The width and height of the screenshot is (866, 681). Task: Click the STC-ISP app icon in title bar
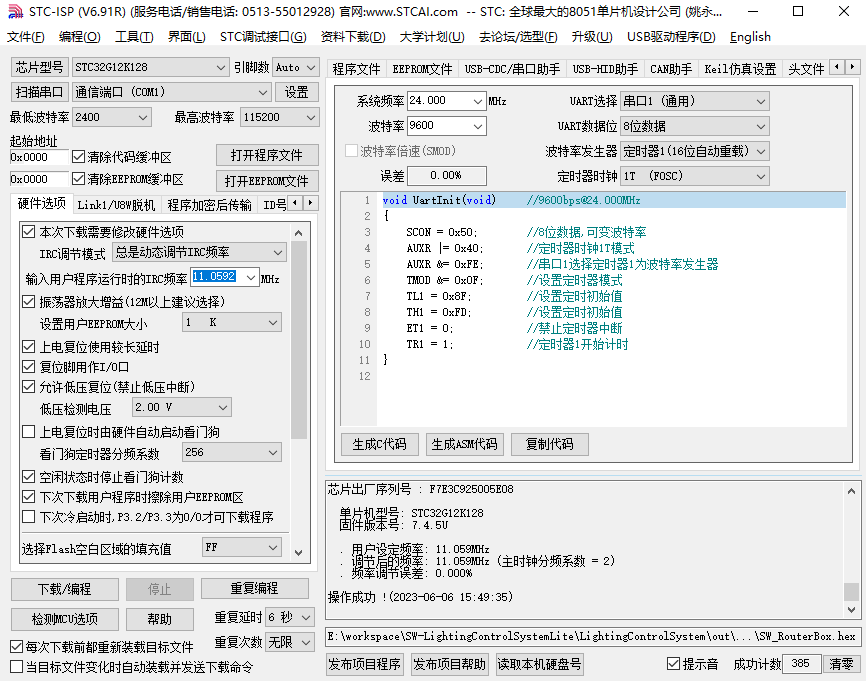[15, 12]
